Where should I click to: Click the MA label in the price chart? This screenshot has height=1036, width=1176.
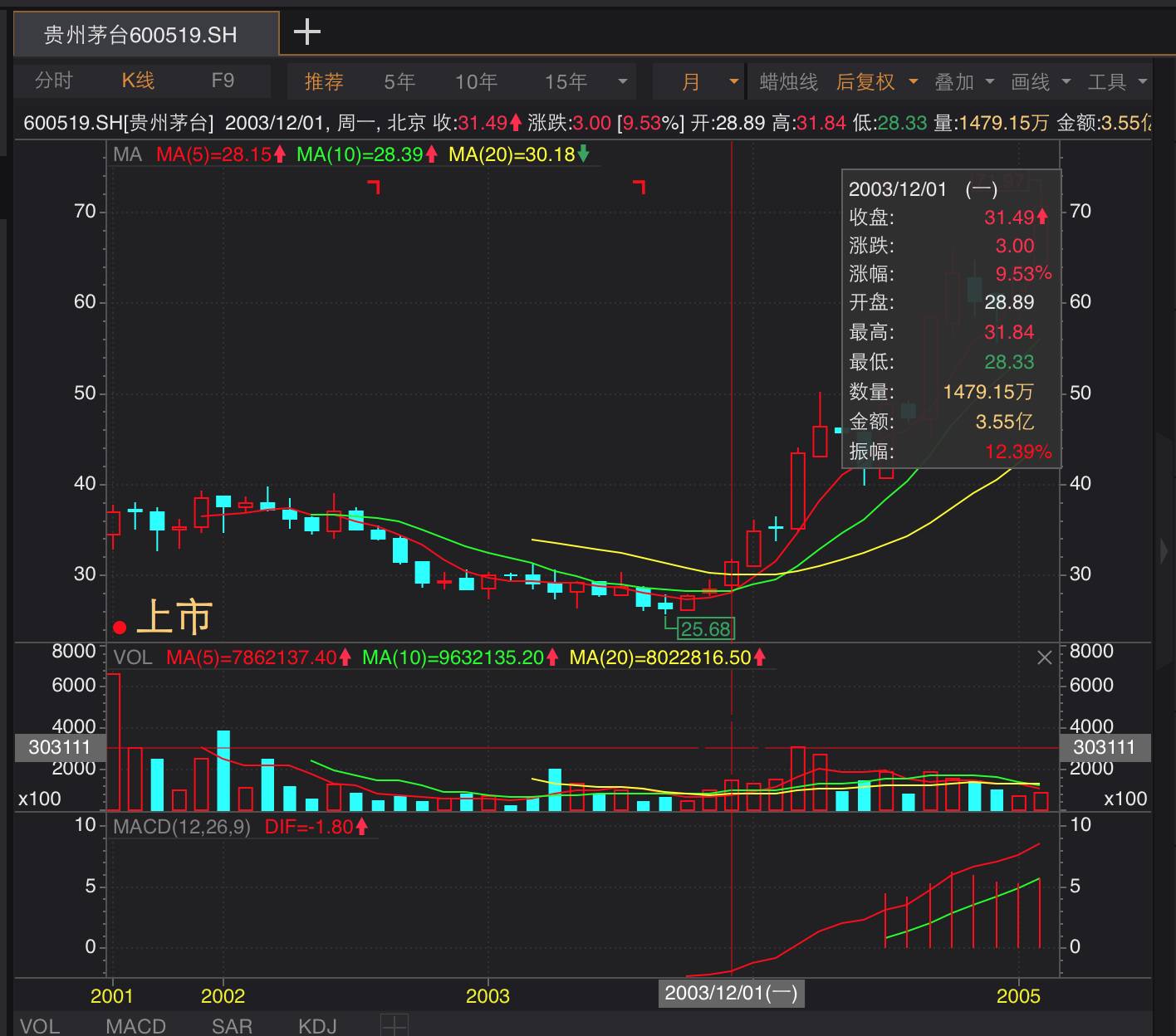point(128,154)
